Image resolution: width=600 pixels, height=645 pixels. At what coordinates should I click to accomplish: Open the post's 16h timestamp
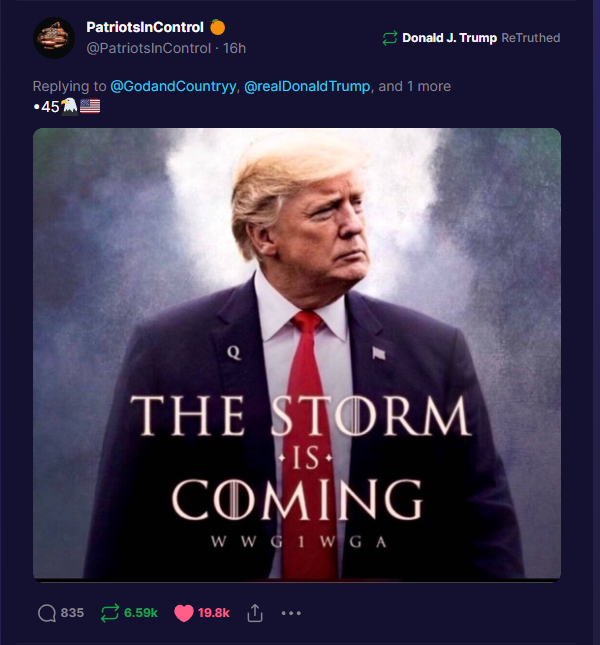tap(234, 48)
